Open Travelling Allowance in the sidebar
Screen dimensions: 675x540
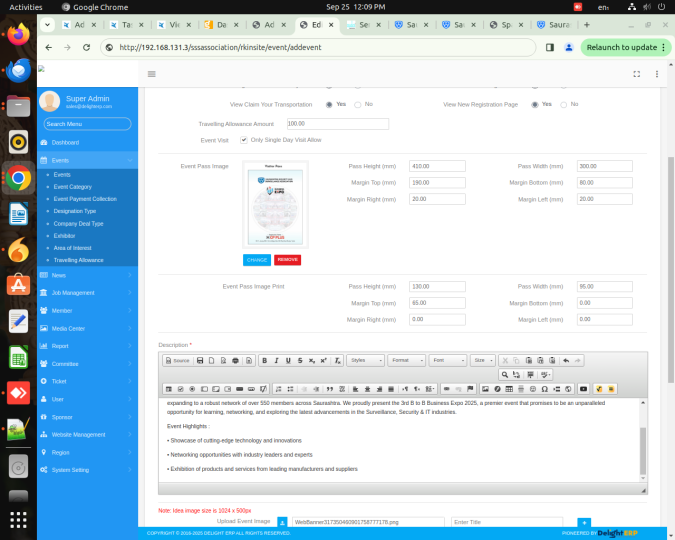80,260
